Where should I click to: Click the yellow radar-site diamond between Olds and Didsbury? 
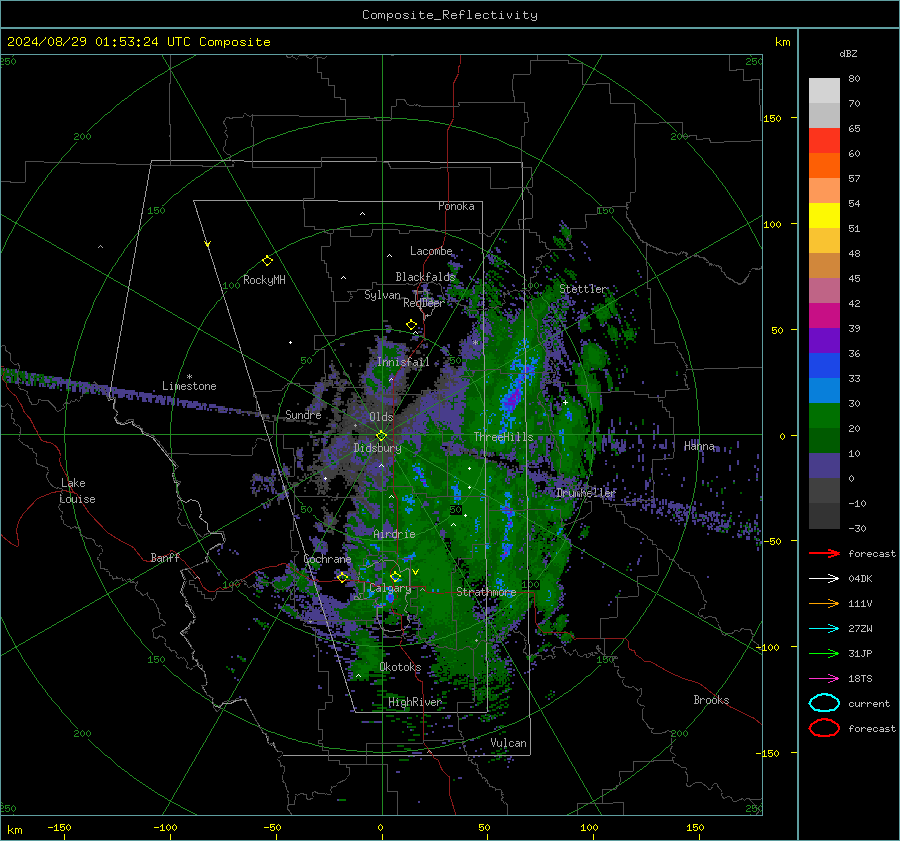(x=381, y=436)
